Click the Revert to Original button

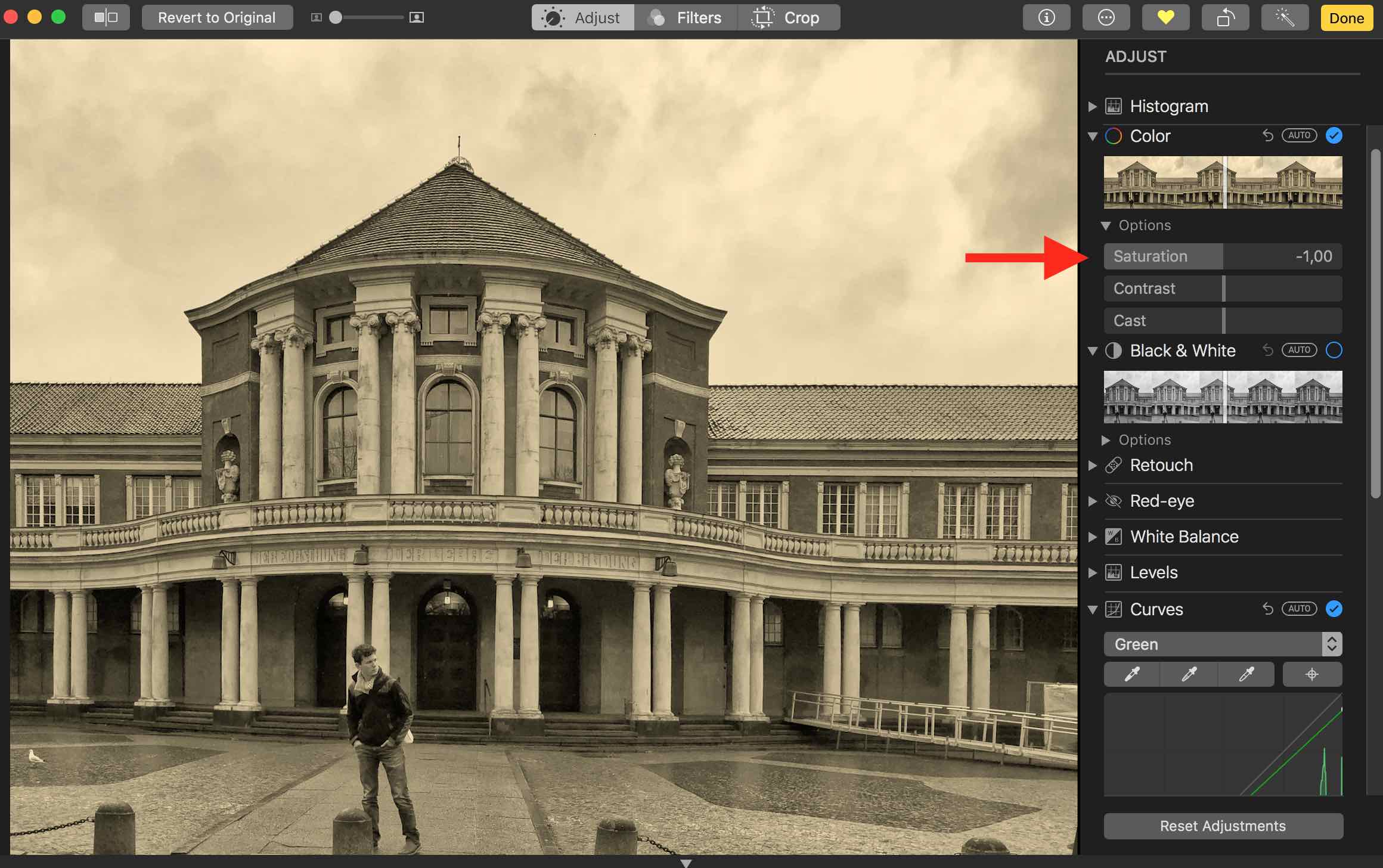point(217,17)
